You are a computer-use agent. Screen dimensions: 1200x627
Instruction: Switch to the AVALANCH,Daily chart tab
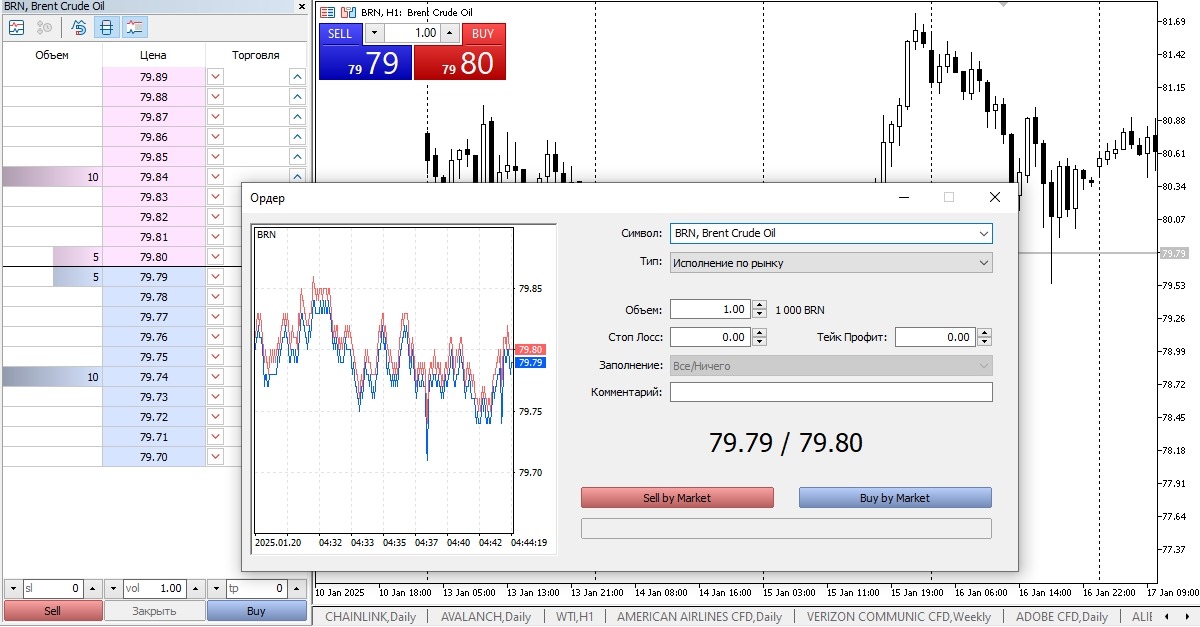click(x=486, y=617)
